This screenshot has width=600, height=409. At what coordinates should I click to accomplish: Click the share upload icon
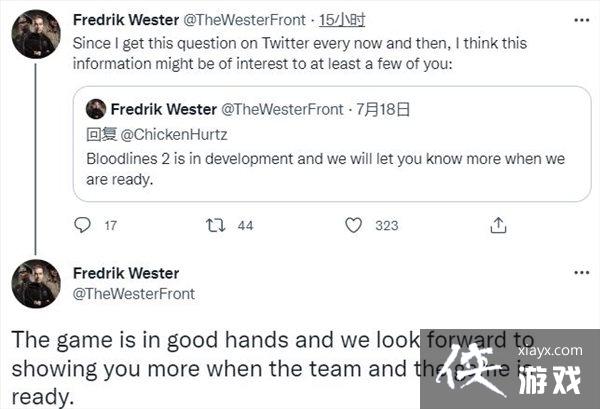coord(498,226)
